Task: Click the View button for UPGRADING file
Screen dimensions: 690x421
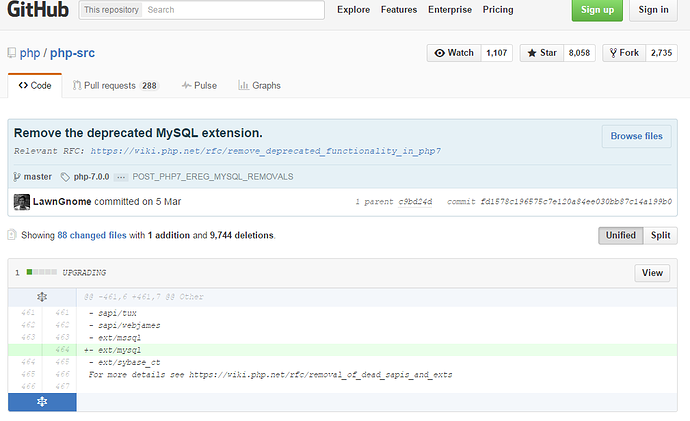Action: coord(652,273)
